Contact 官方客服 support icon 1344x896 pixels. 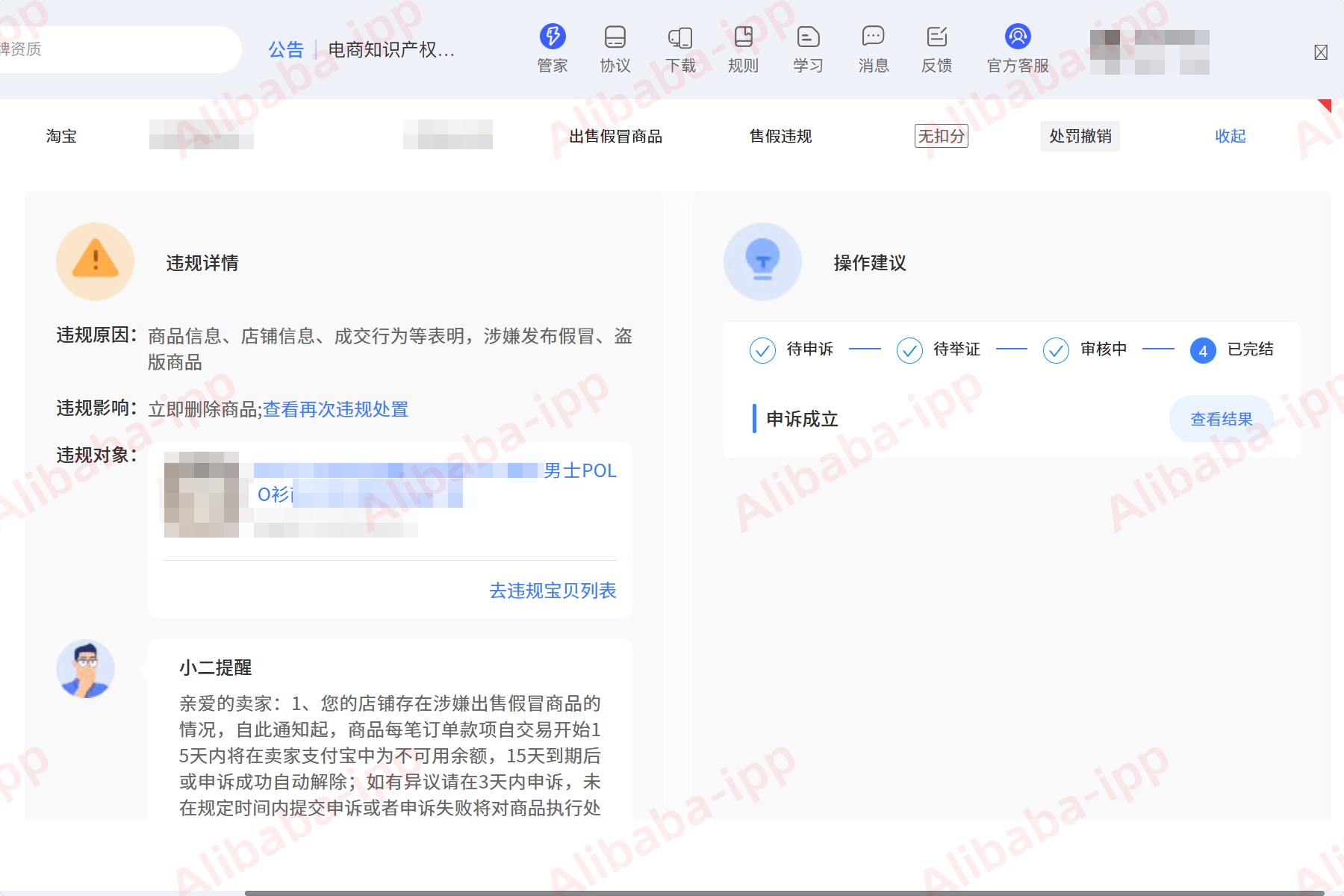pos(1018,36)
